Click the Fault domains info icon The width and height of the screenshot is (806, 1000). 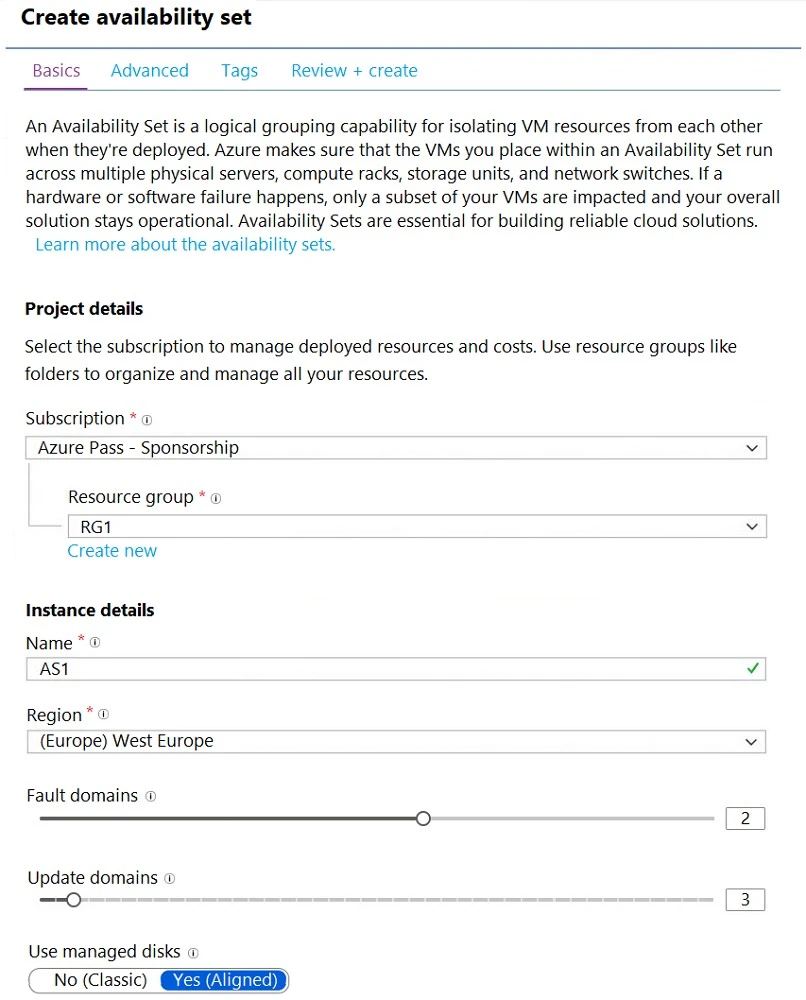point(152,796)
